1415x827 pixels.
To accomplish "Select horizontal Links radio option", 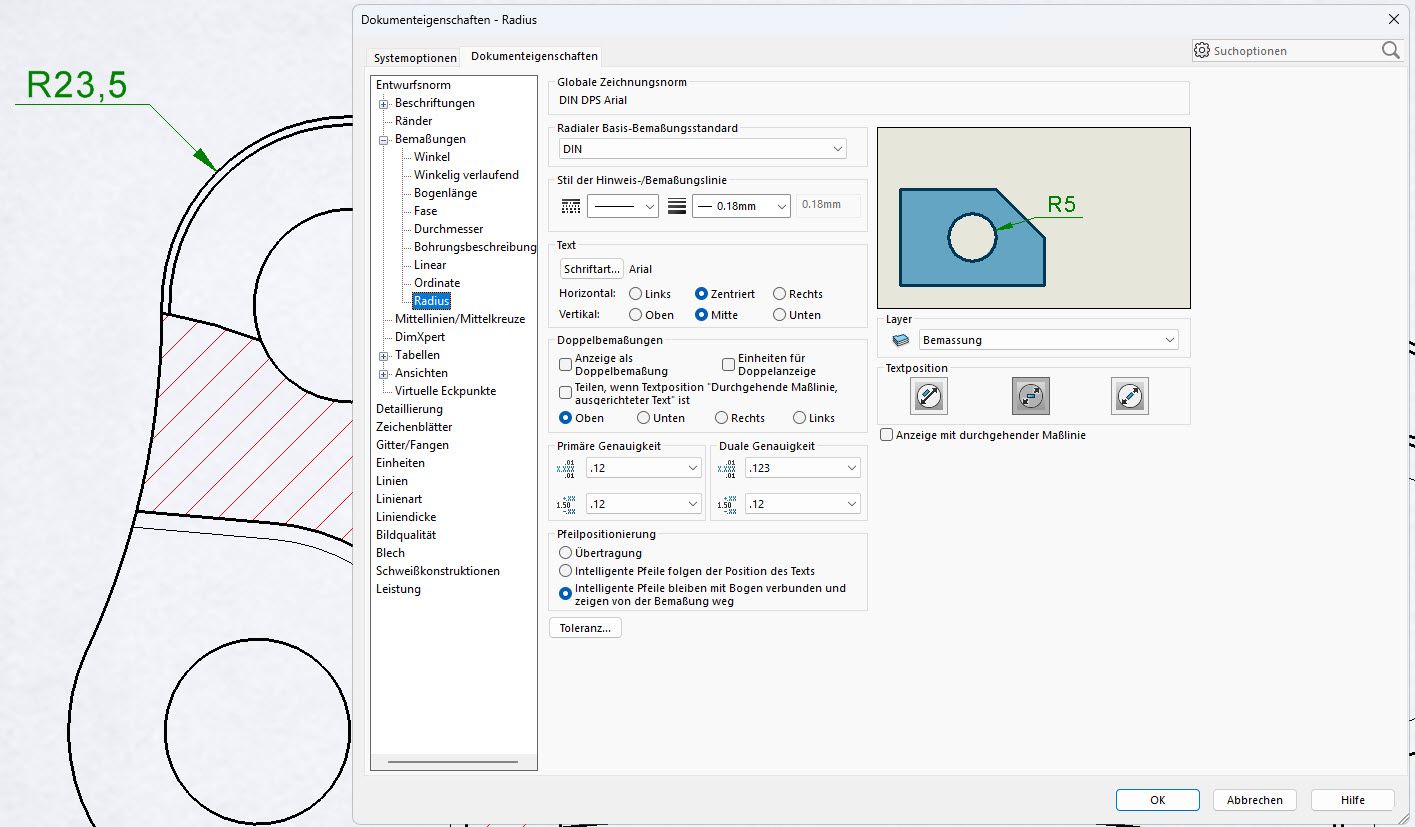I will pyautogui.click(x=636, y=294).
